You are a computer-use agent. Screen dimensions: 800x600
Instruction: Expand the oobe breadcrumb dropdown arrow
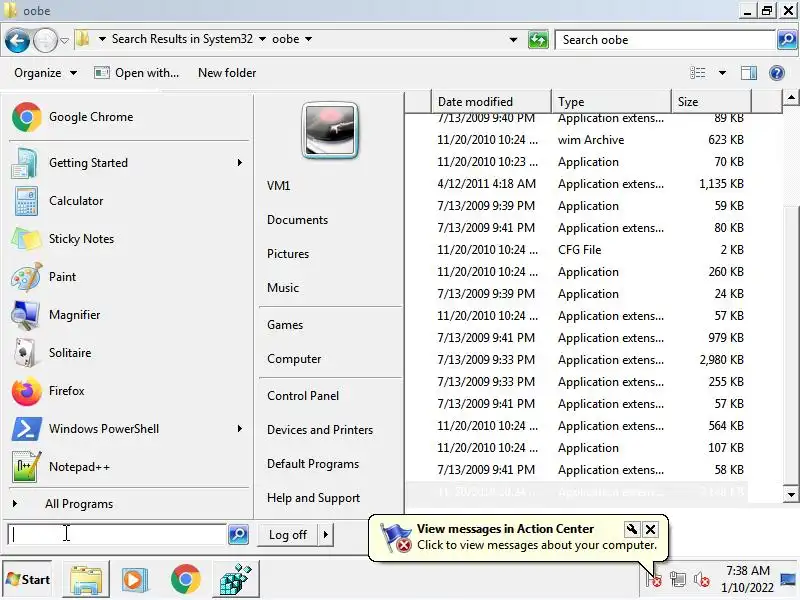point(309,39)
